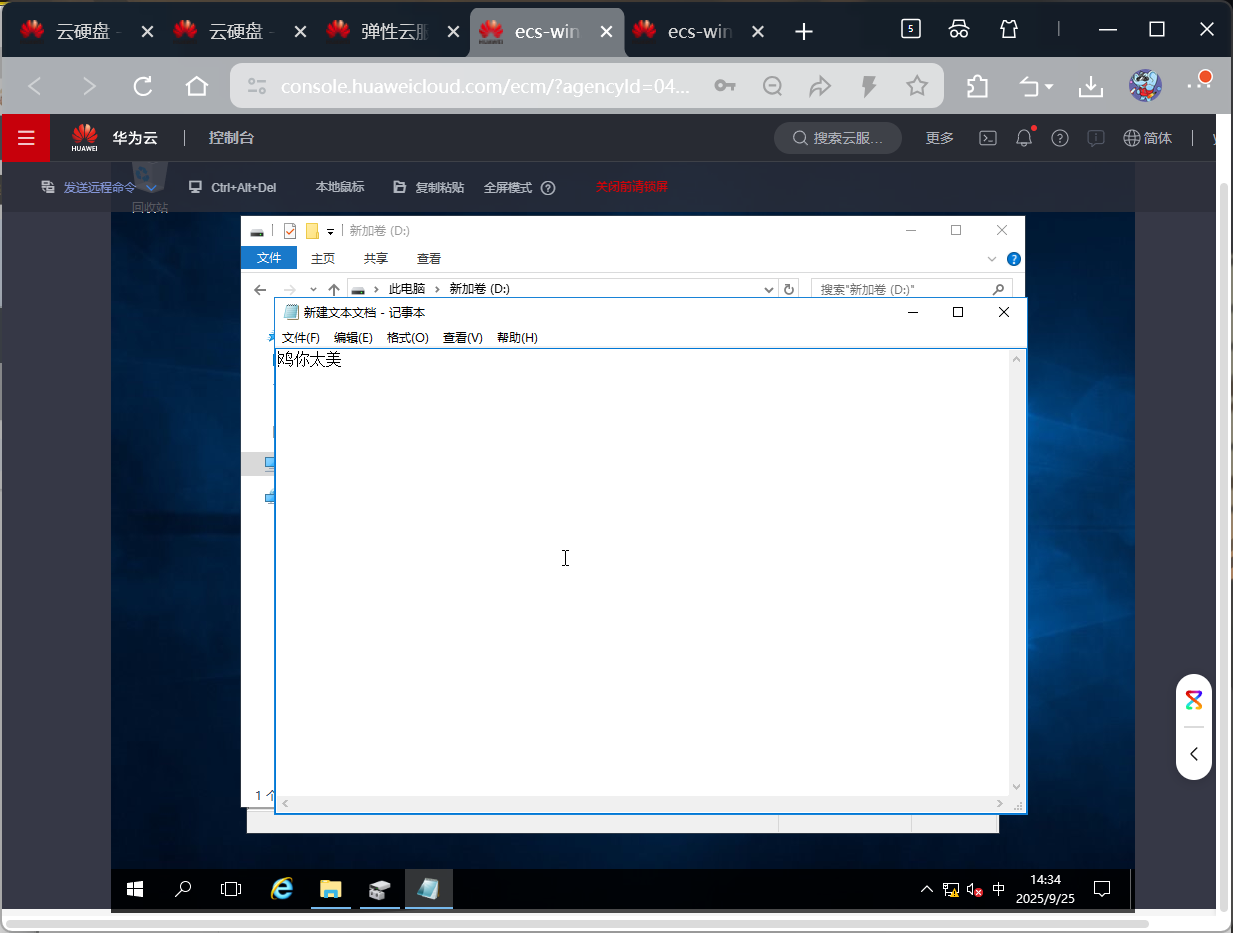Switch to 全屏模式 full screen

(x=508, y=187)
